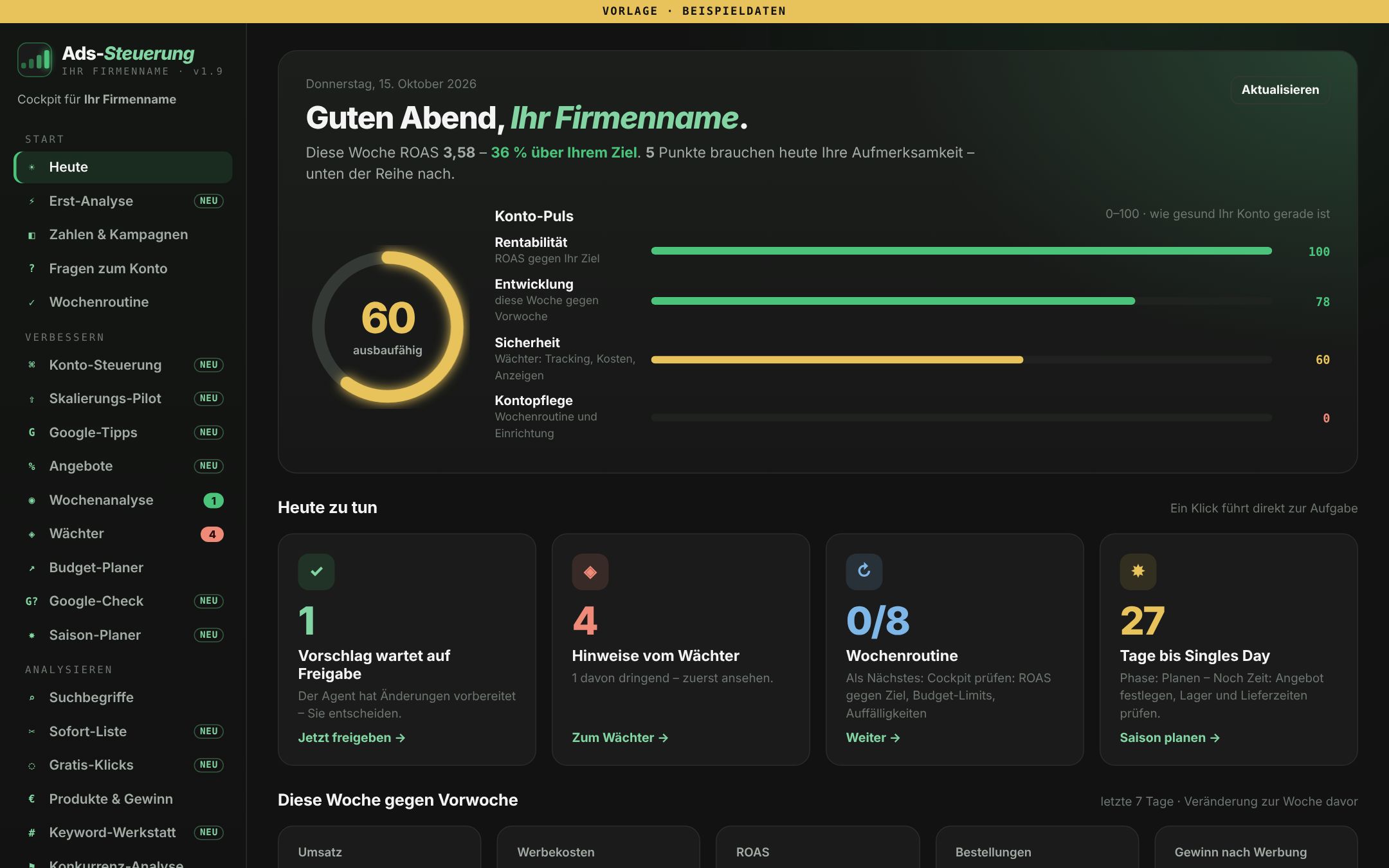Click the hash icon beside Keyword-Werkstatt
Image resolution: width=1389 pixels, height=868 pixels.
click(32, 833)
